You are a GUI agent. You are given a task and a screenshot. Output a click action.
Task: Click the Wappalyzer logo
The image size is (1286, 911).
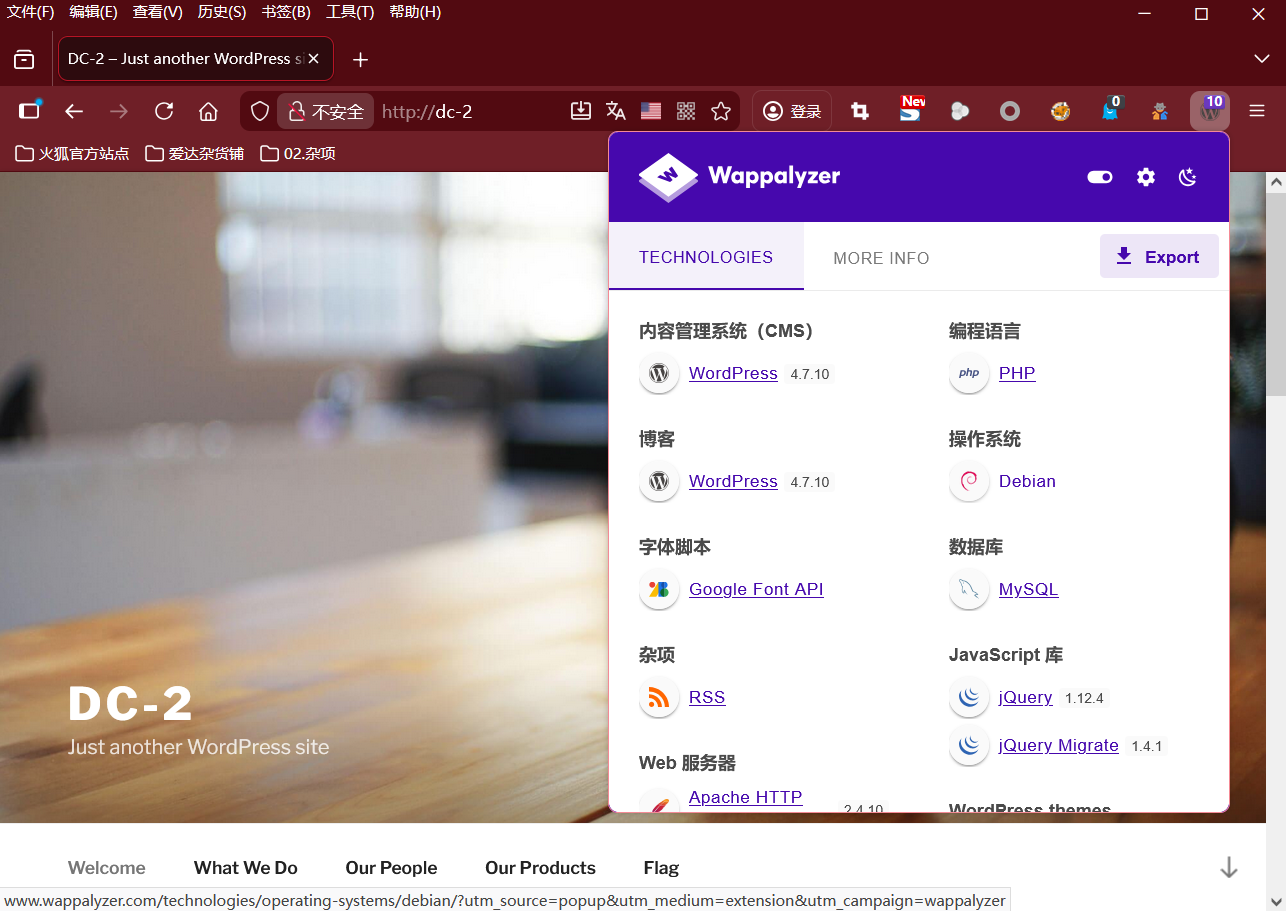tap(739, 177)
